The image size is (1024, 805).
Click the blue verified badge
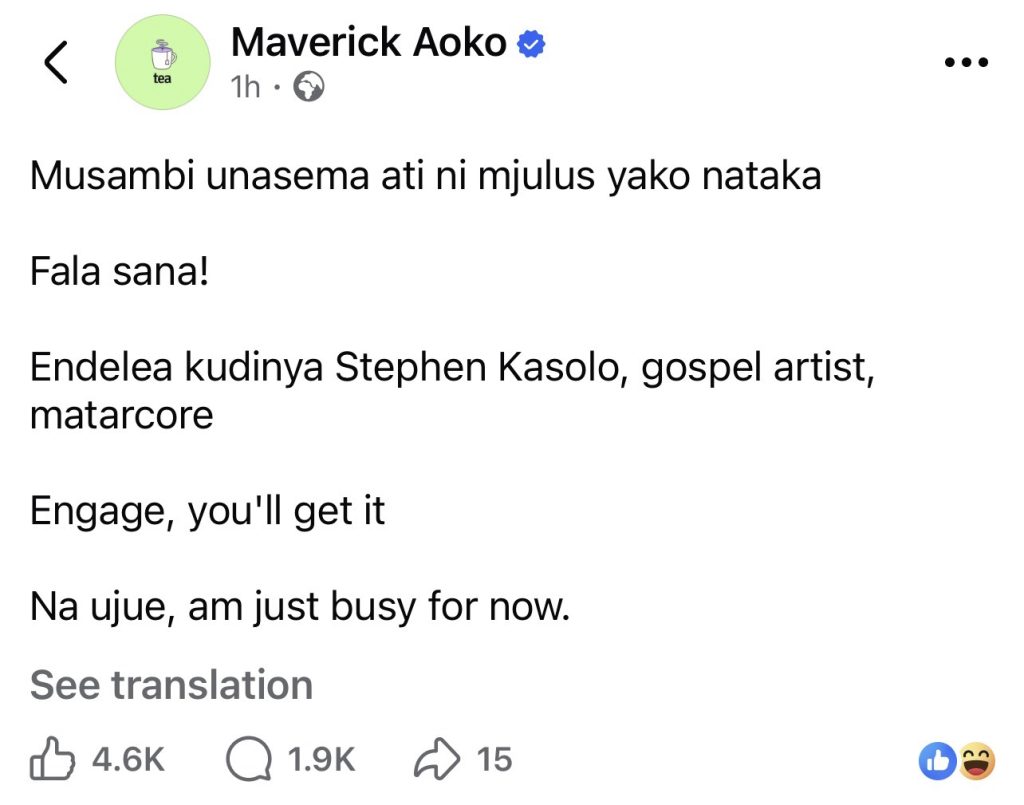531,44
